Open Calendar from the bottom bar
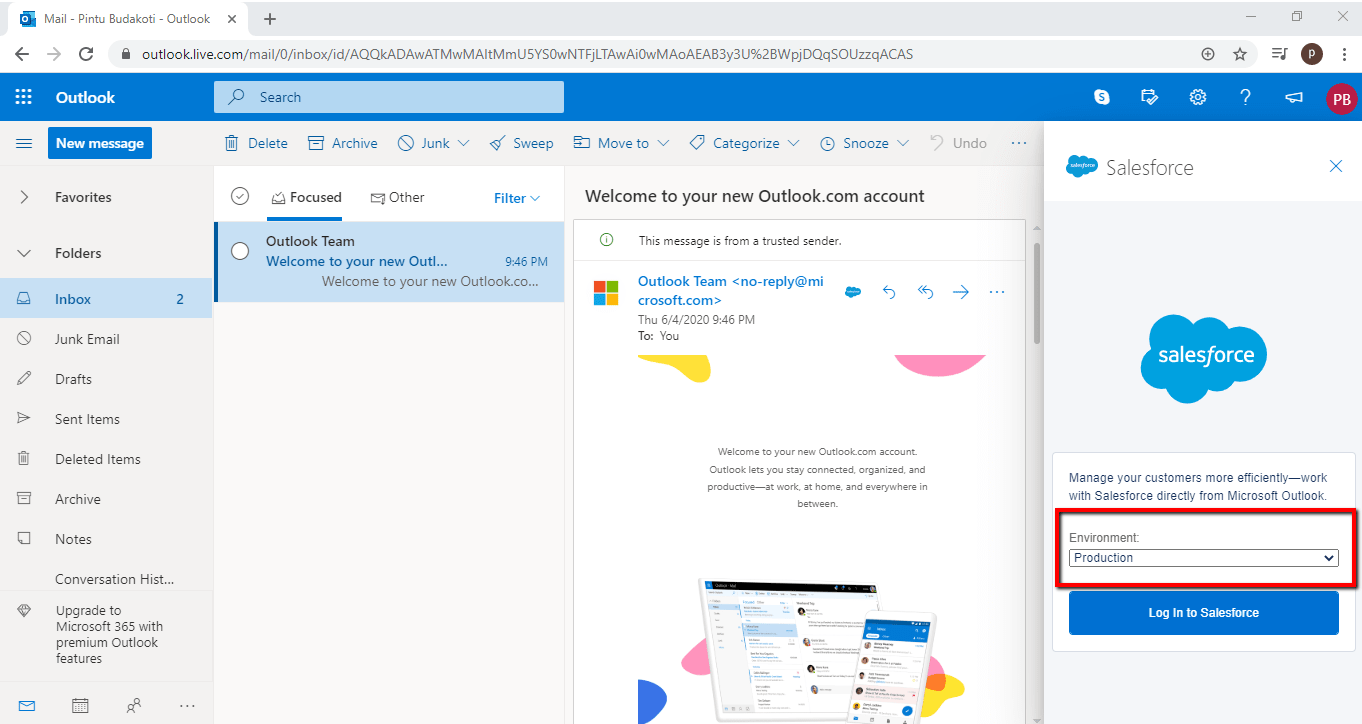Viewport: 1362px width, 724px height. click(81, 706)
